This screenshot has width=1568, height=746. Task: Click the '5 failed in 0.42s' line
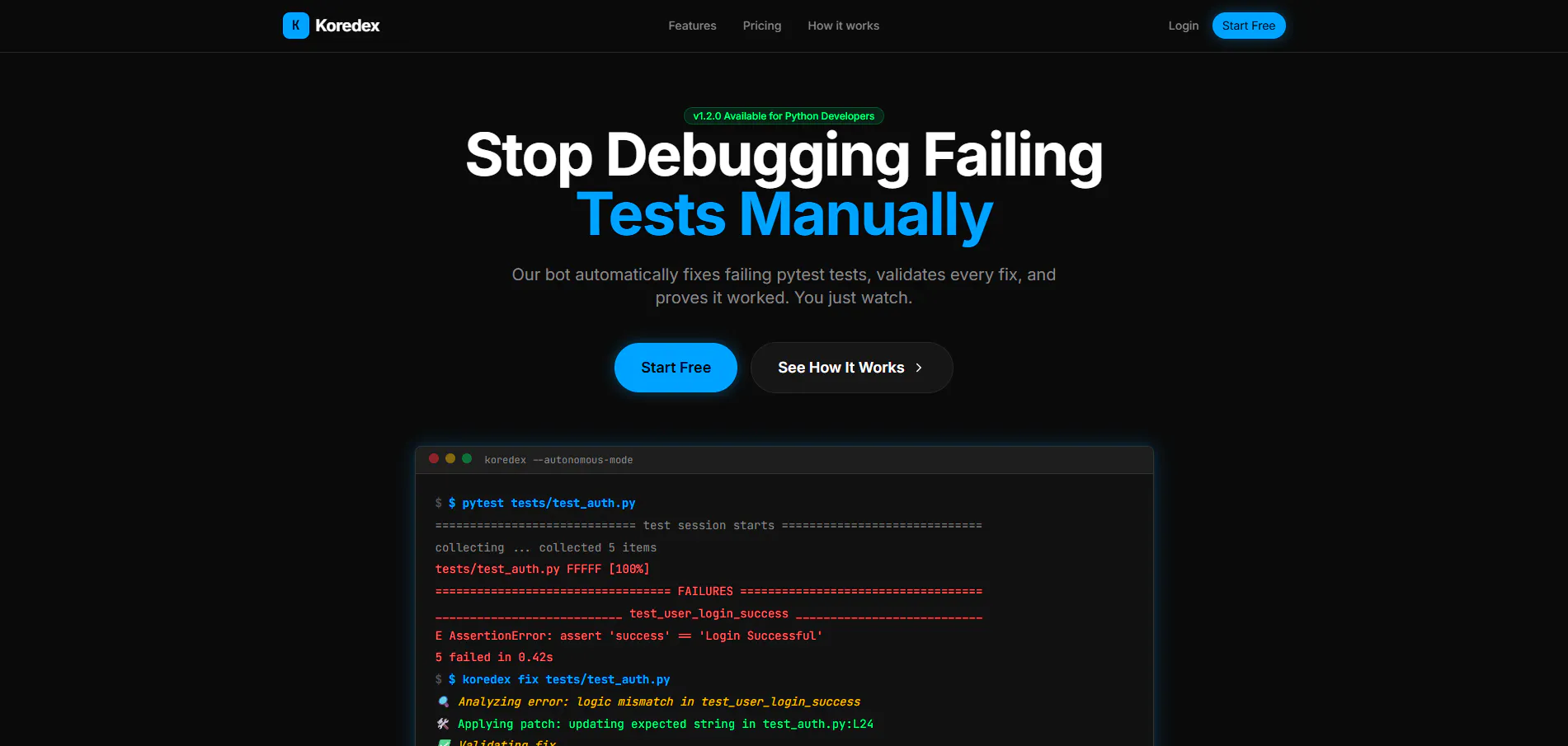point(494,657)
